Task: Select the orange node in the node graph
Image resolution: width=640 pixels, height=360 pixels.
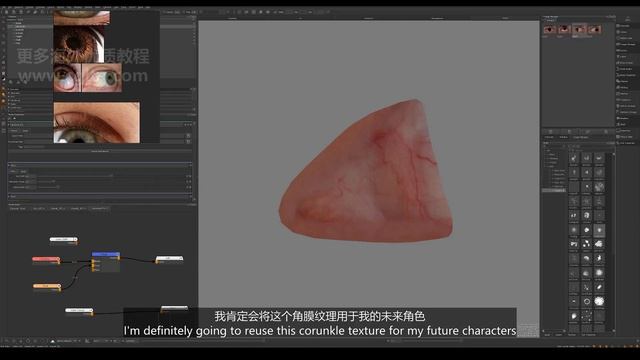Action: tap(47, 287)
